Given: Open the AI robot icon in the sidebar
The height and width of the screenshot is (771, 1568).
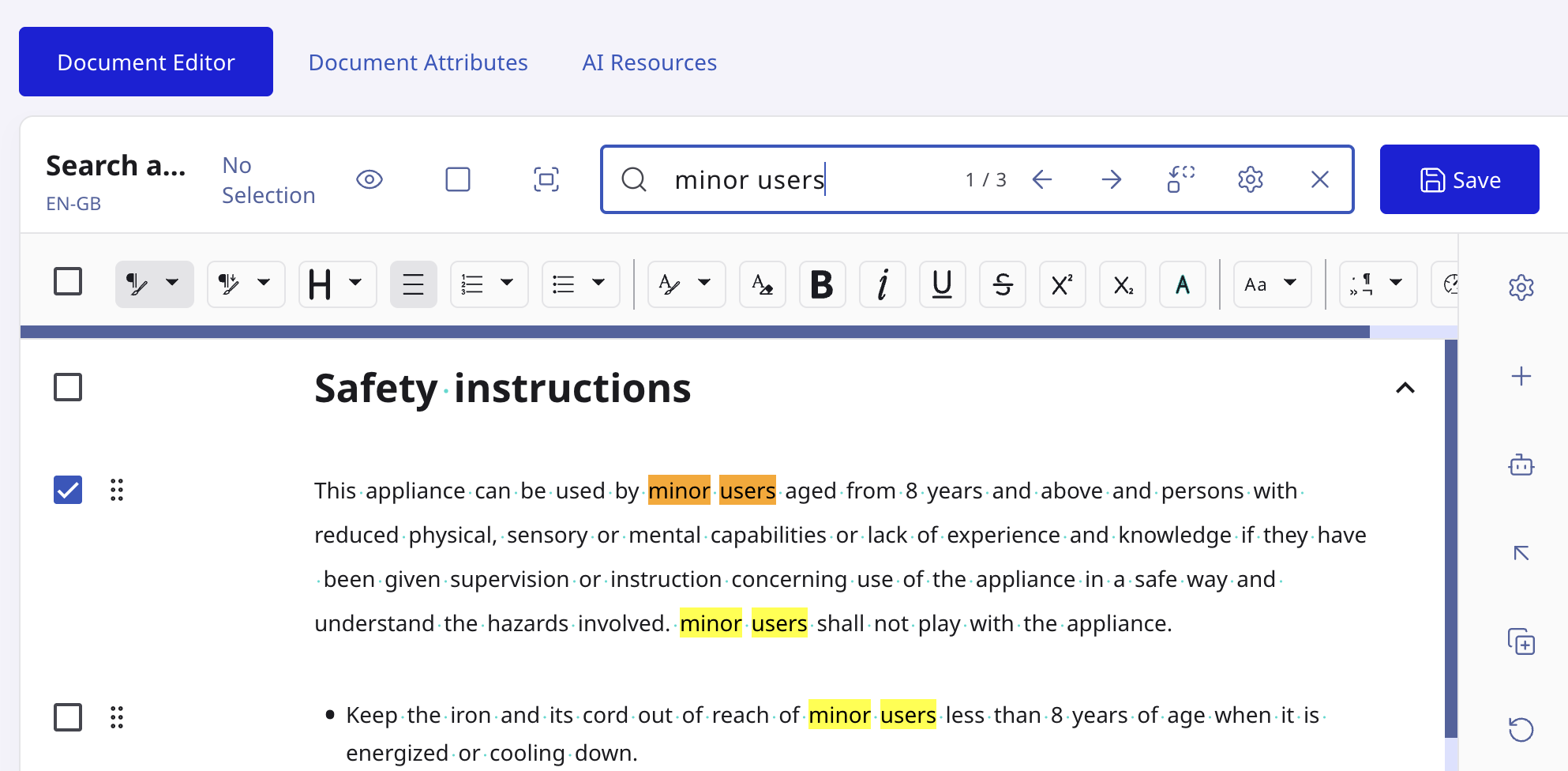Looking at the screenshot, I should [x=1521, y=464].
